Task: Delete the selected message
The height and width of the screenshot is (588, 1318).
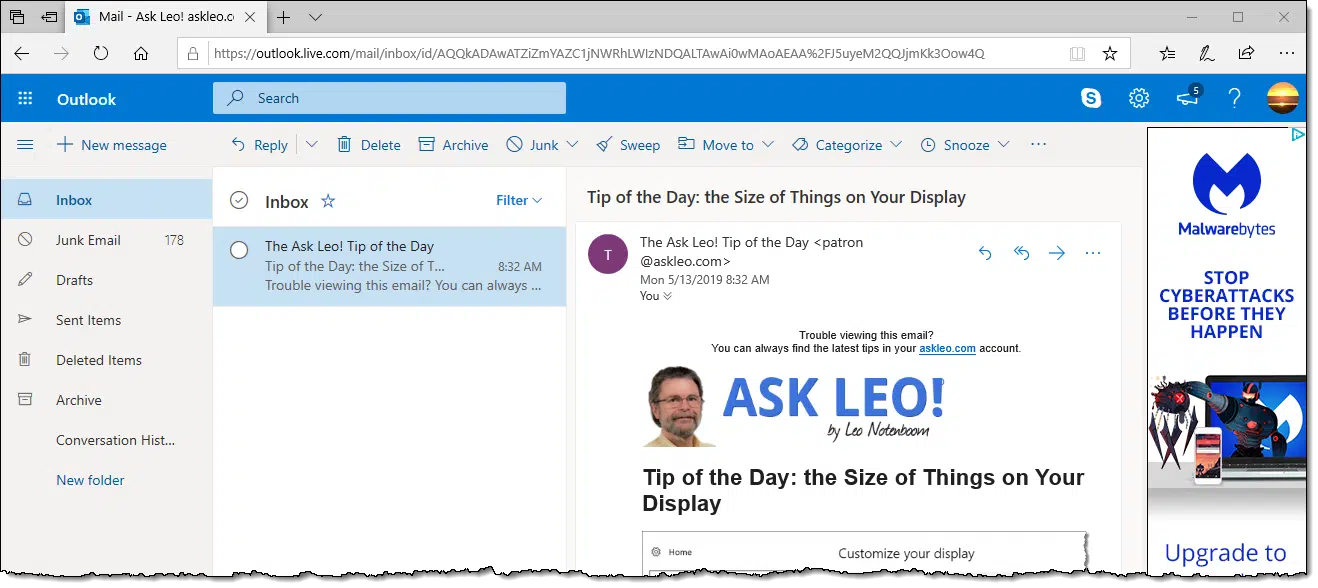Action: click(x=369, y=145)
